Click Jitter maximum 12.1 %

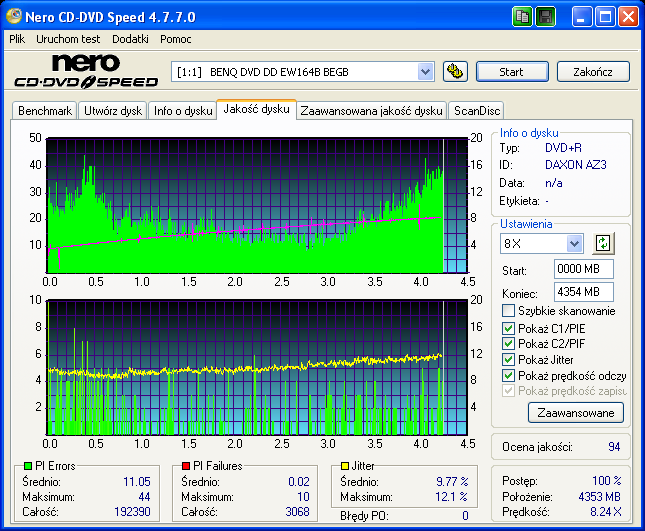(451, 497)
